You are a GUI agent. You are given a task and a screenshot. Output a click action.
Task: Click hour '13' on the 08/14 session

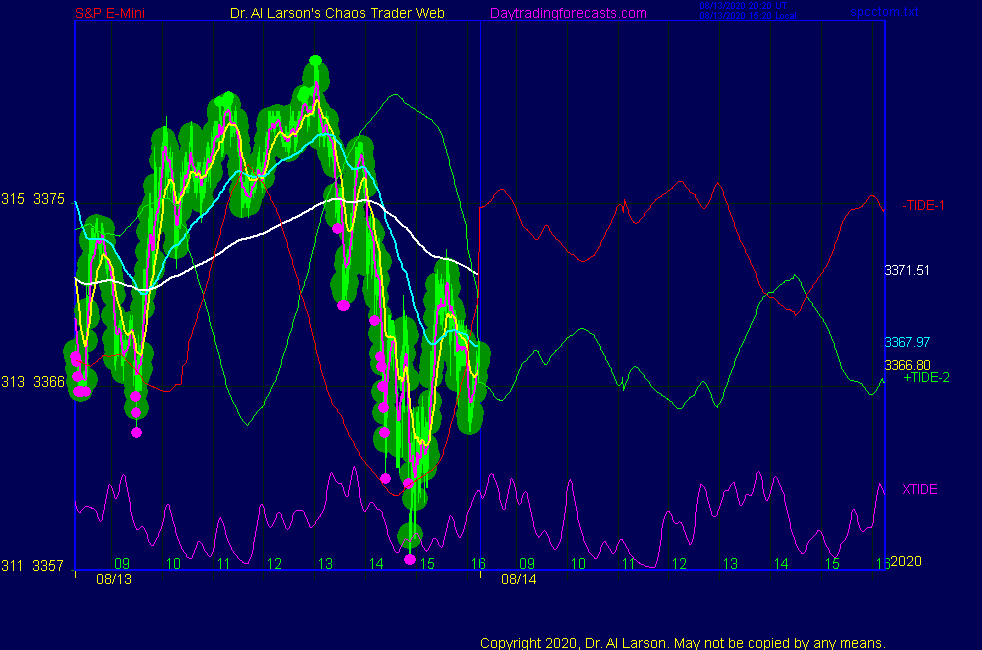(730, 564)
